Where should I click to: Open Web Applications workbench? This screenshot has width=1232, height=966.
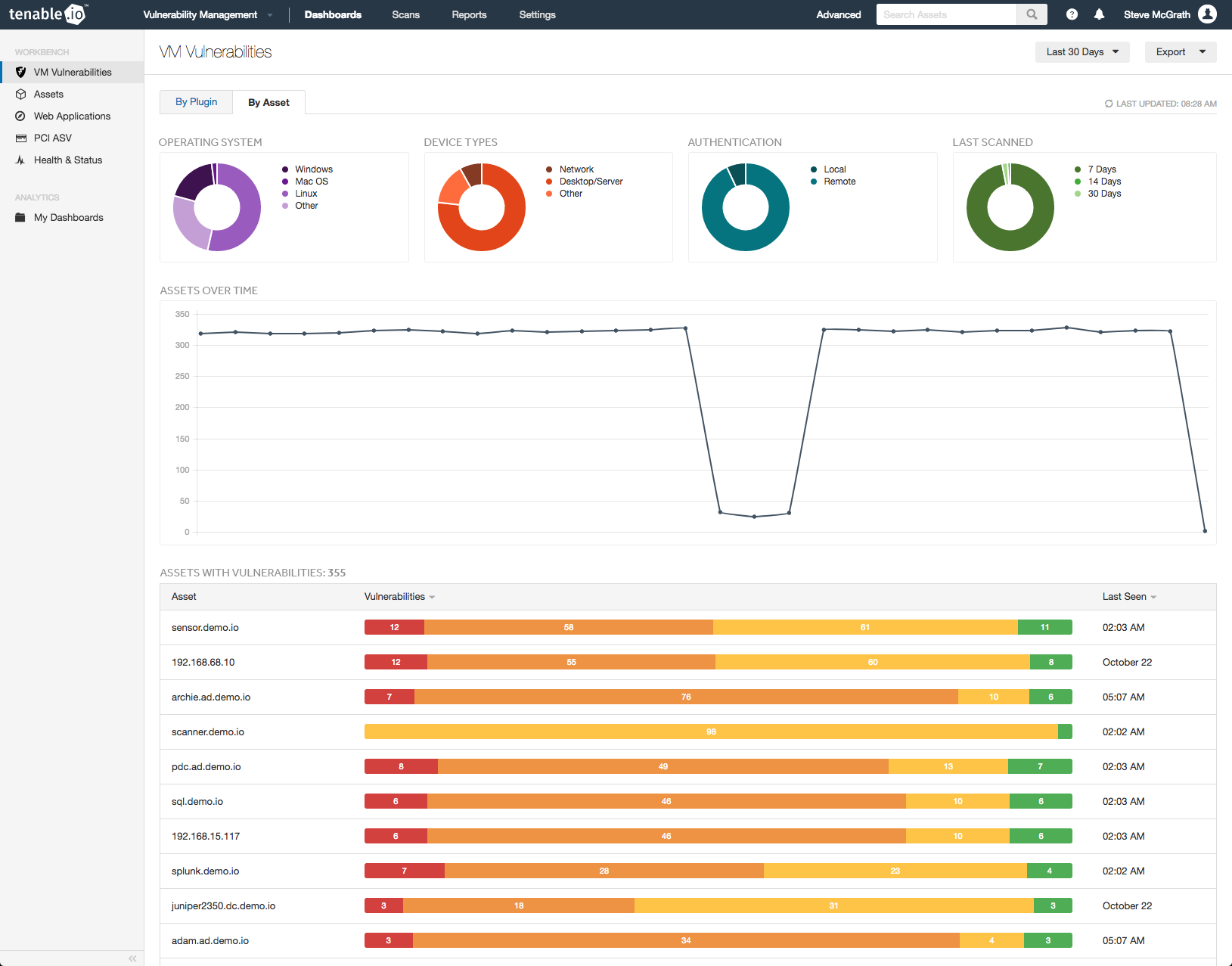coord(72,116)
